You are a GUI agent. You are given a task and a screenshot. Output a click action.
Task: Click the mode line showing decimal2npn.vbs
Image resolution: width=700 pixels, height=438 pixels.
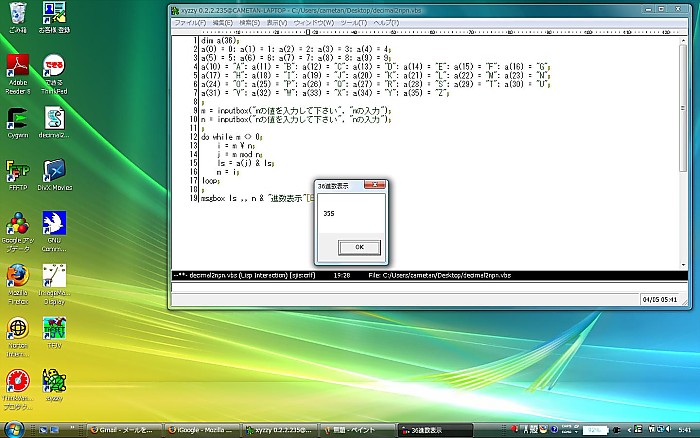coord(429,275)
